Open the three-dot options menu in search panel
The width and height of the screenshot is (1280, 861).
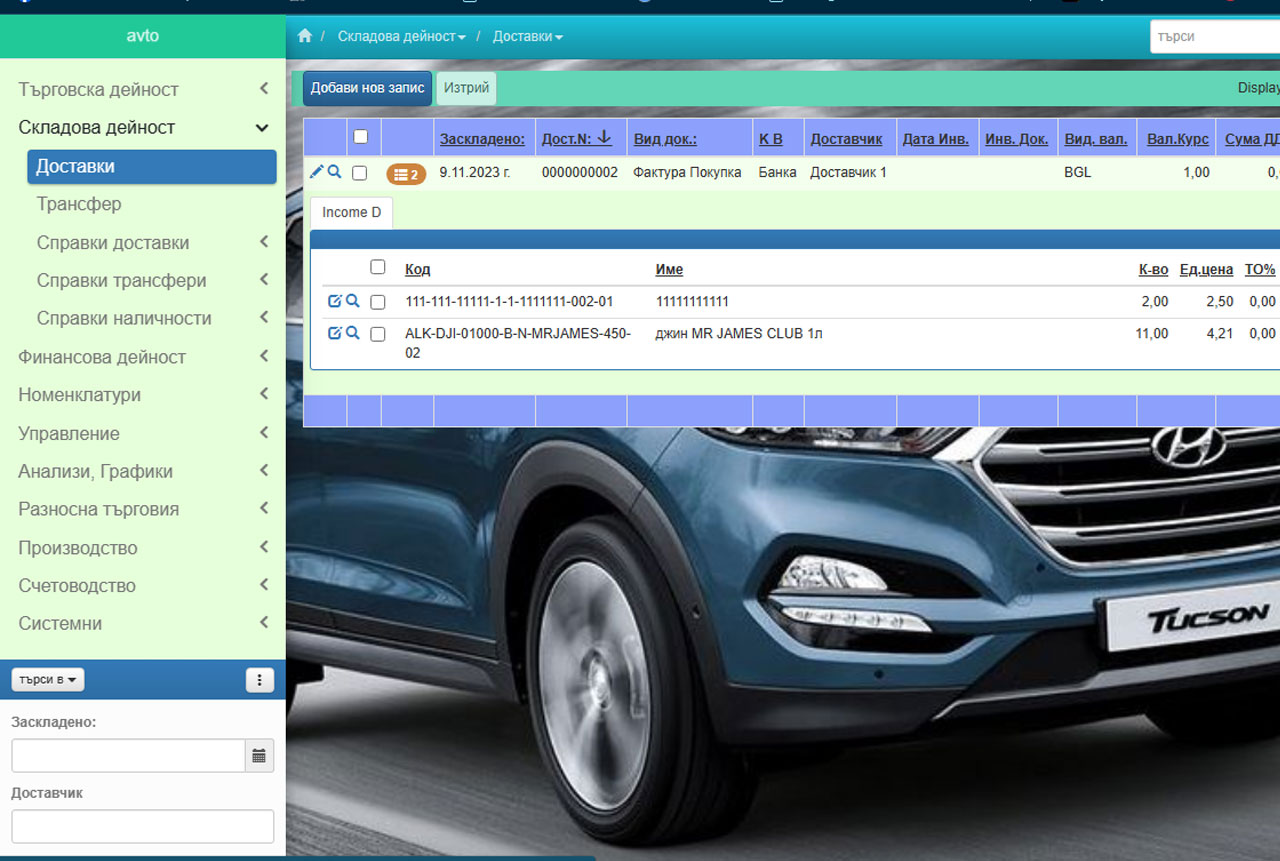point(259,680)
